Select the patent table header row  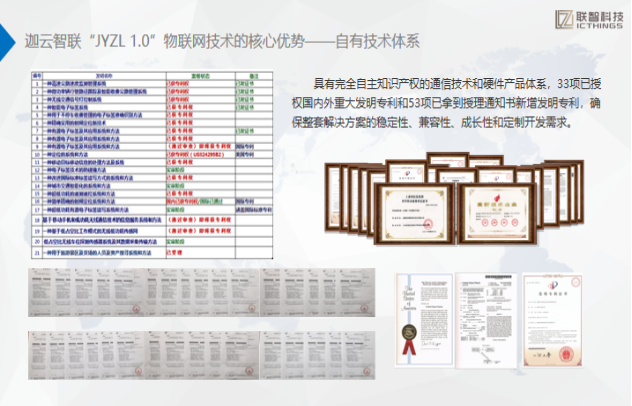pos(152,76)
